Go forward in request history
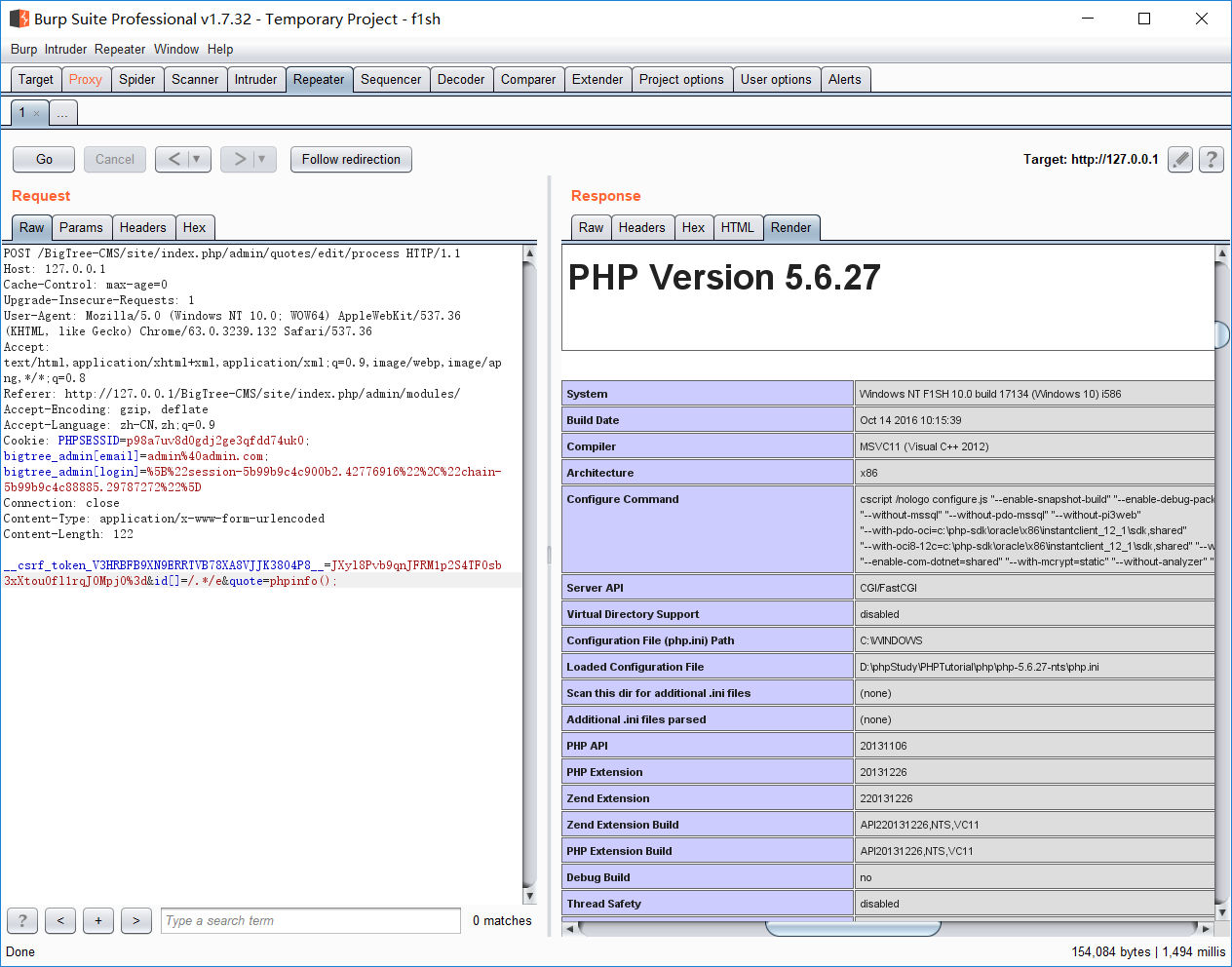1232x967 pixels. pyautogui.click(x=240, y=159)
